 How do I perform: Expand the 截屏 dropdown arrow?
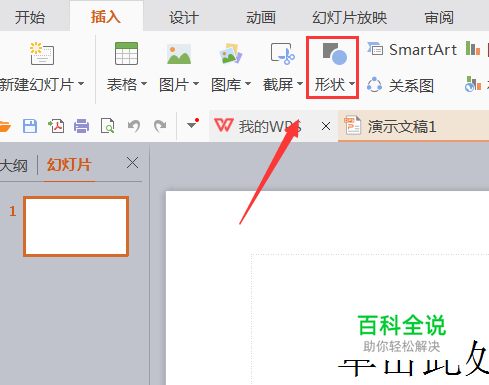[300, 83]
